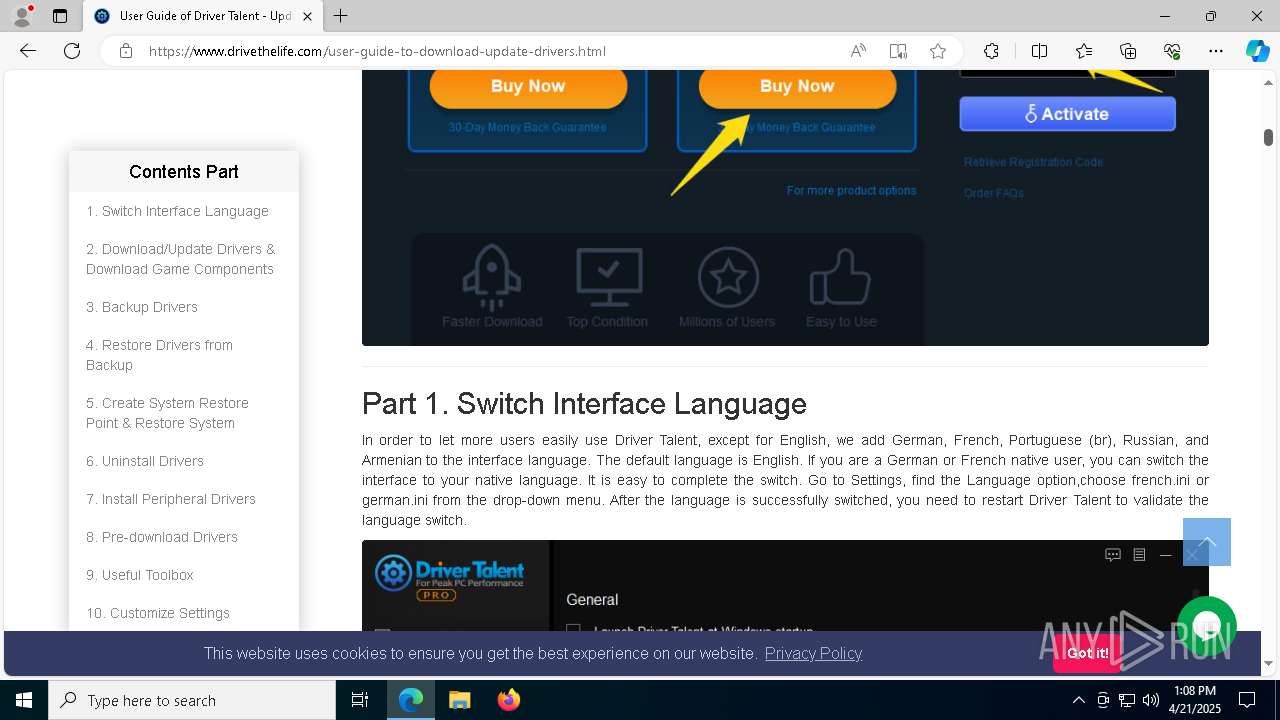
Task: Open Task View on taskbar
Action: 360,700
